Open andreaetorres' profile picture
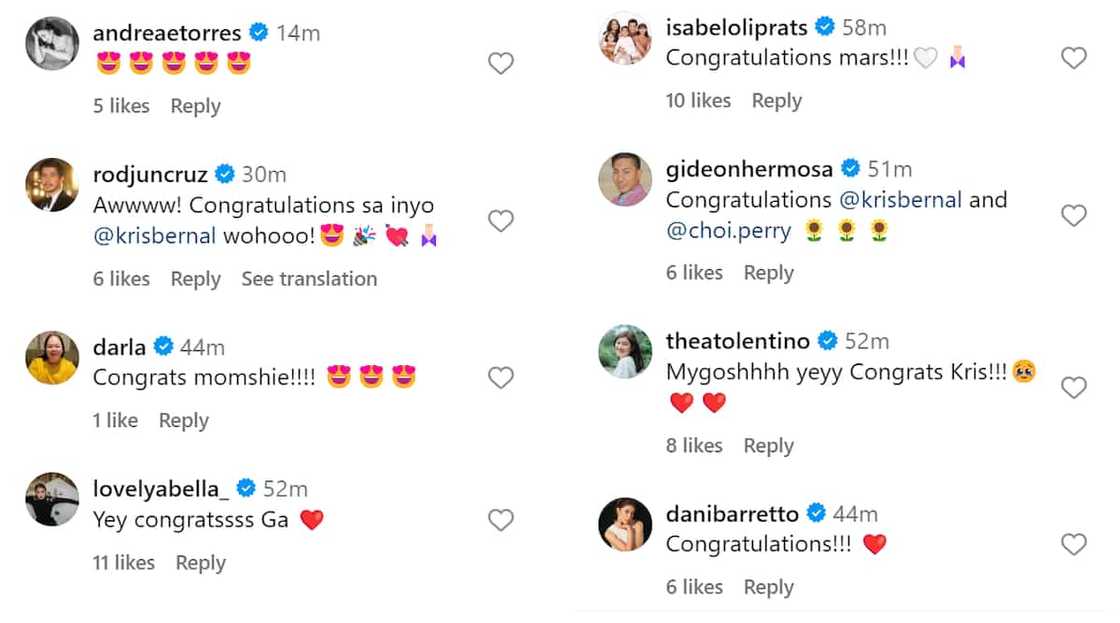The height and width of the screenshot is (623, 1120). (x=52, y=44)
